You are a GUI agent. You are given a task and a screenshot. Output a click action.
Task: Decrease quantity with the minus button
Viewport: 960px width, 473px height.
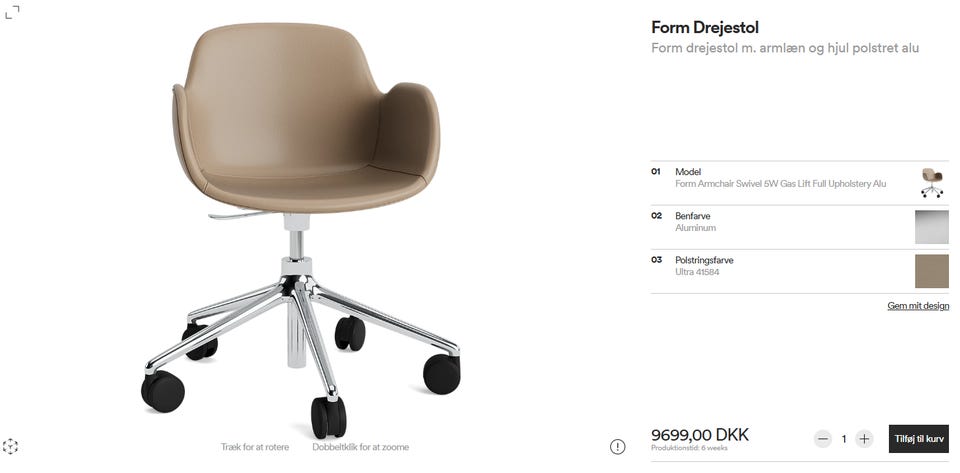tap(823, 439)
